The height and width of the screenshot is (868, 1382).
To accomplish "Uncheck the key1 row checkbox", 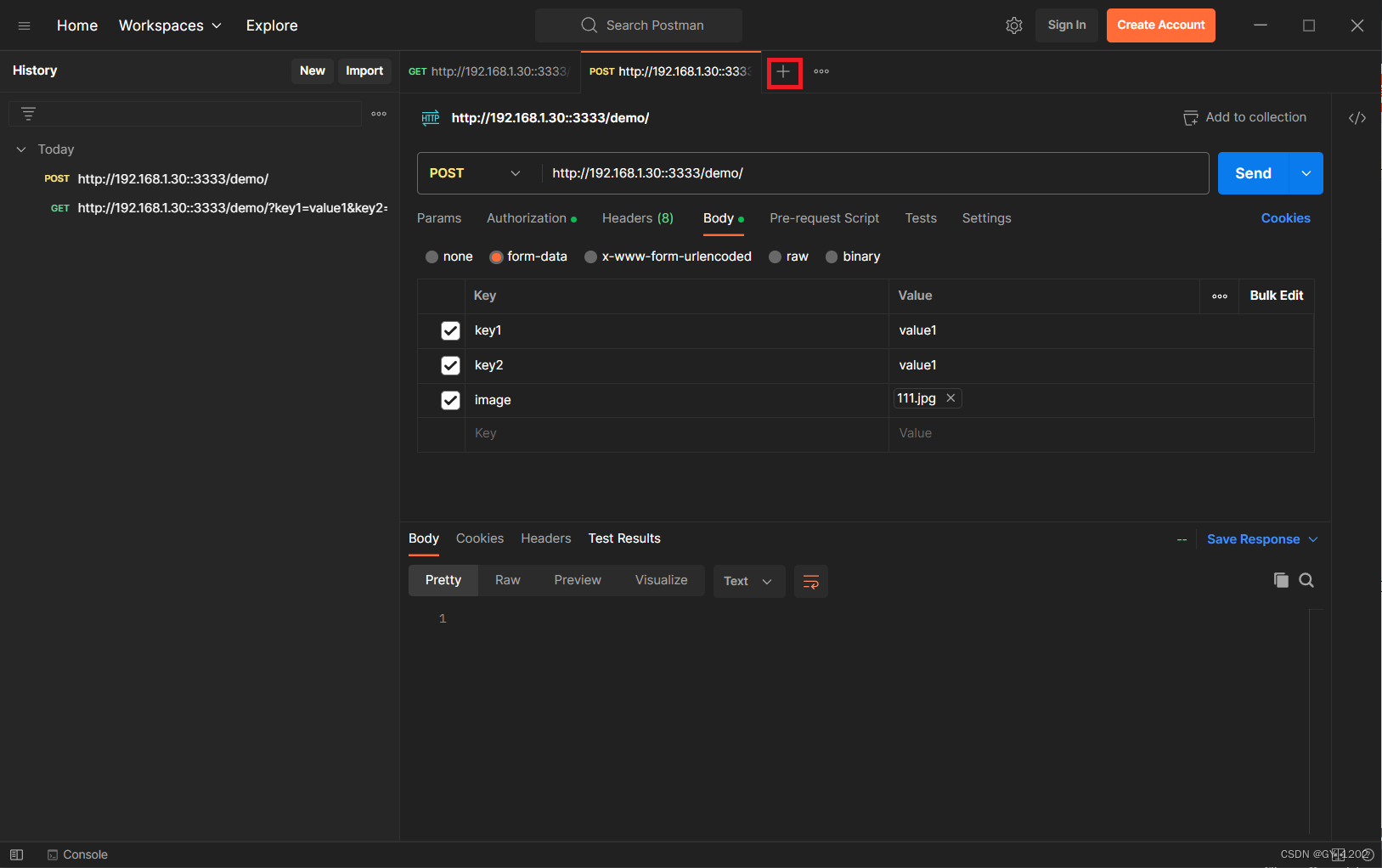I will (x=450, y=331).
